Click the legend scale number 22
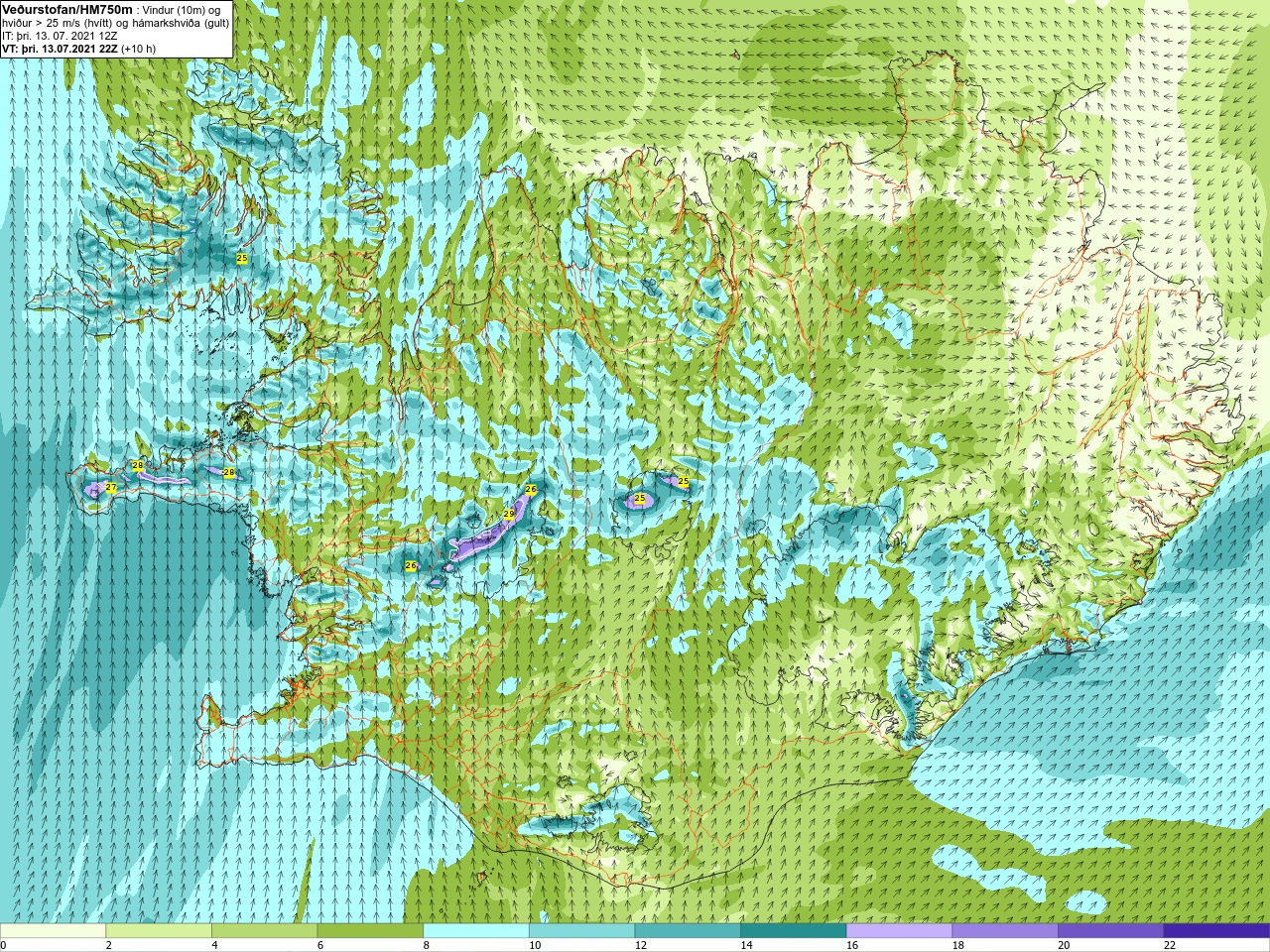This screenshot has height=952, width=1270. [x=1170, y=945]
